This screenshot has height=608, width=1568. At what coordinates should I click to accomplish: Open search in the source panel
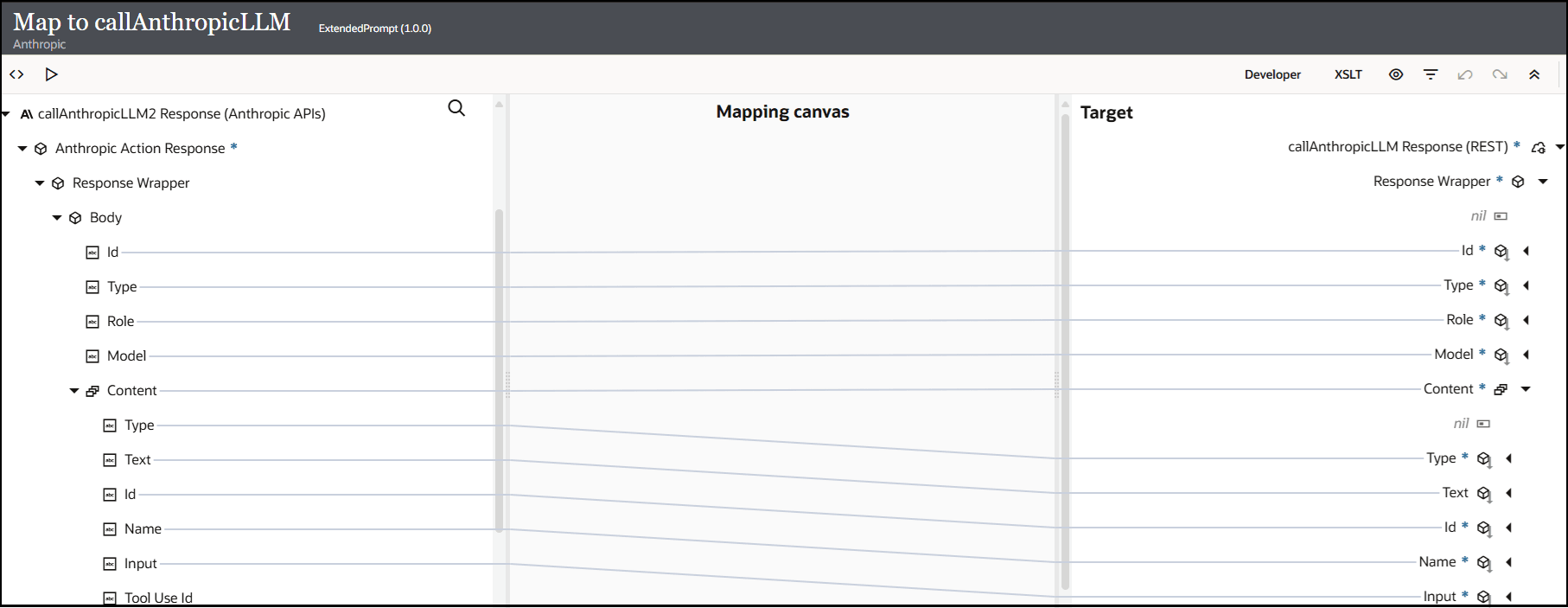coord(456,108)
